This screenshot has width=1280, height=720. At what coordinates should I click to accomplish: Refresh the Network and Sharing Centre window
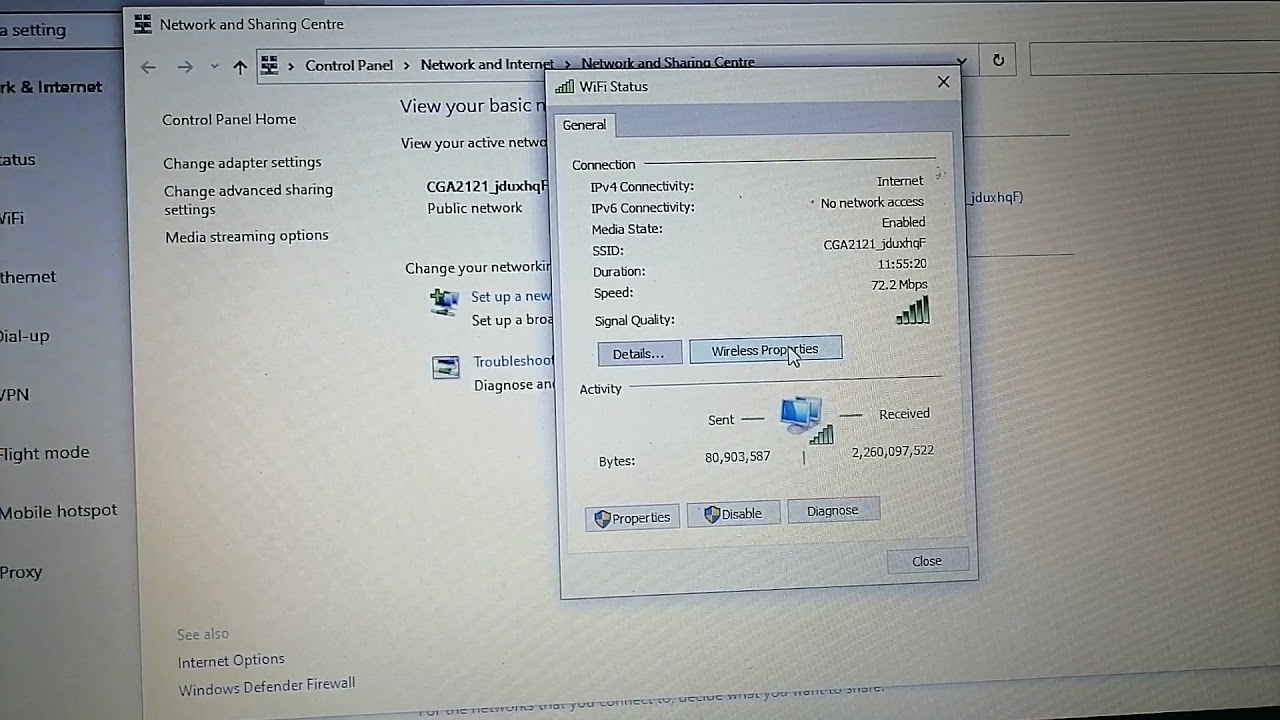[998, 60]
